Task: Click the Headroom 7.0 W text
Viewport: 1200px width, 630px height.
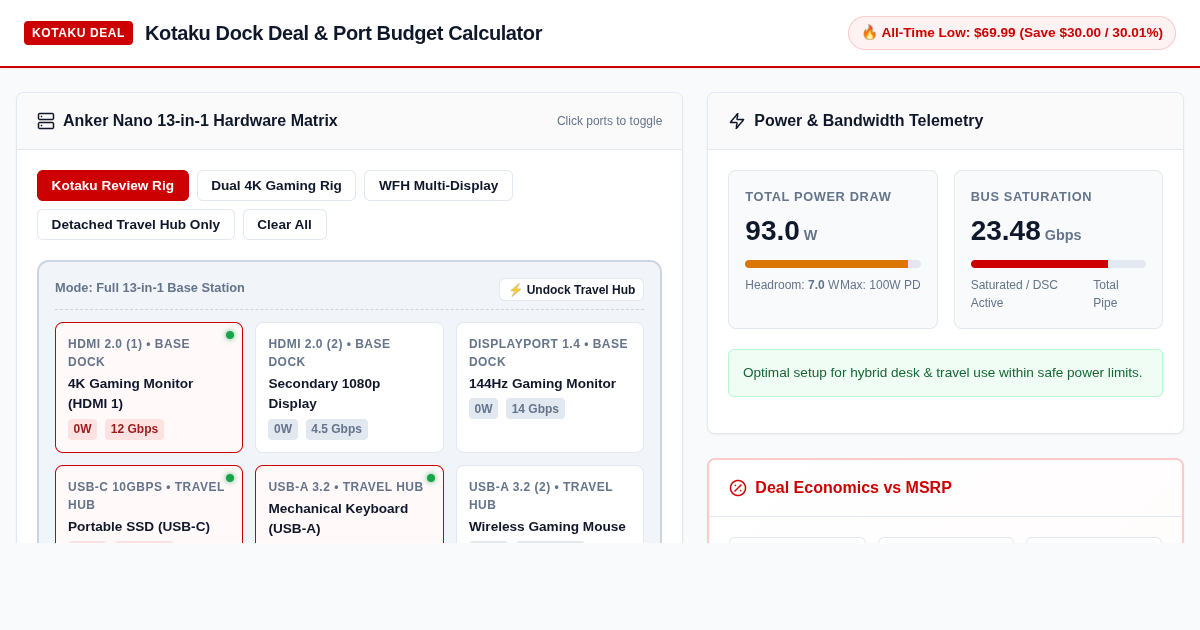Action: click(790, 285)
